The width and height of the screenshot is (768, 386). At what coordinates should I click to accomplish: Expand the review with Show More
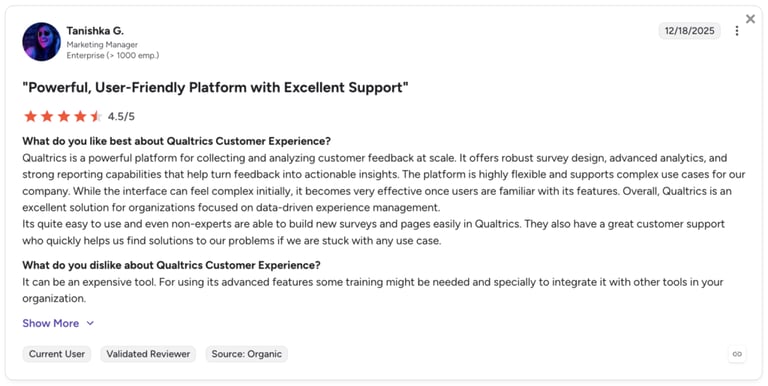coord(50,323)
